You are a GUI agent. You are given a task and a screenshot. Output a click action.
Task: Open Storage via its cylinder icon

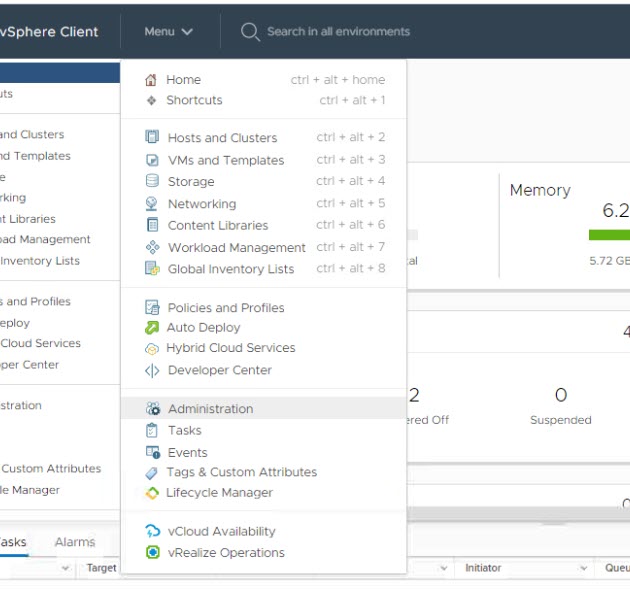152,182
